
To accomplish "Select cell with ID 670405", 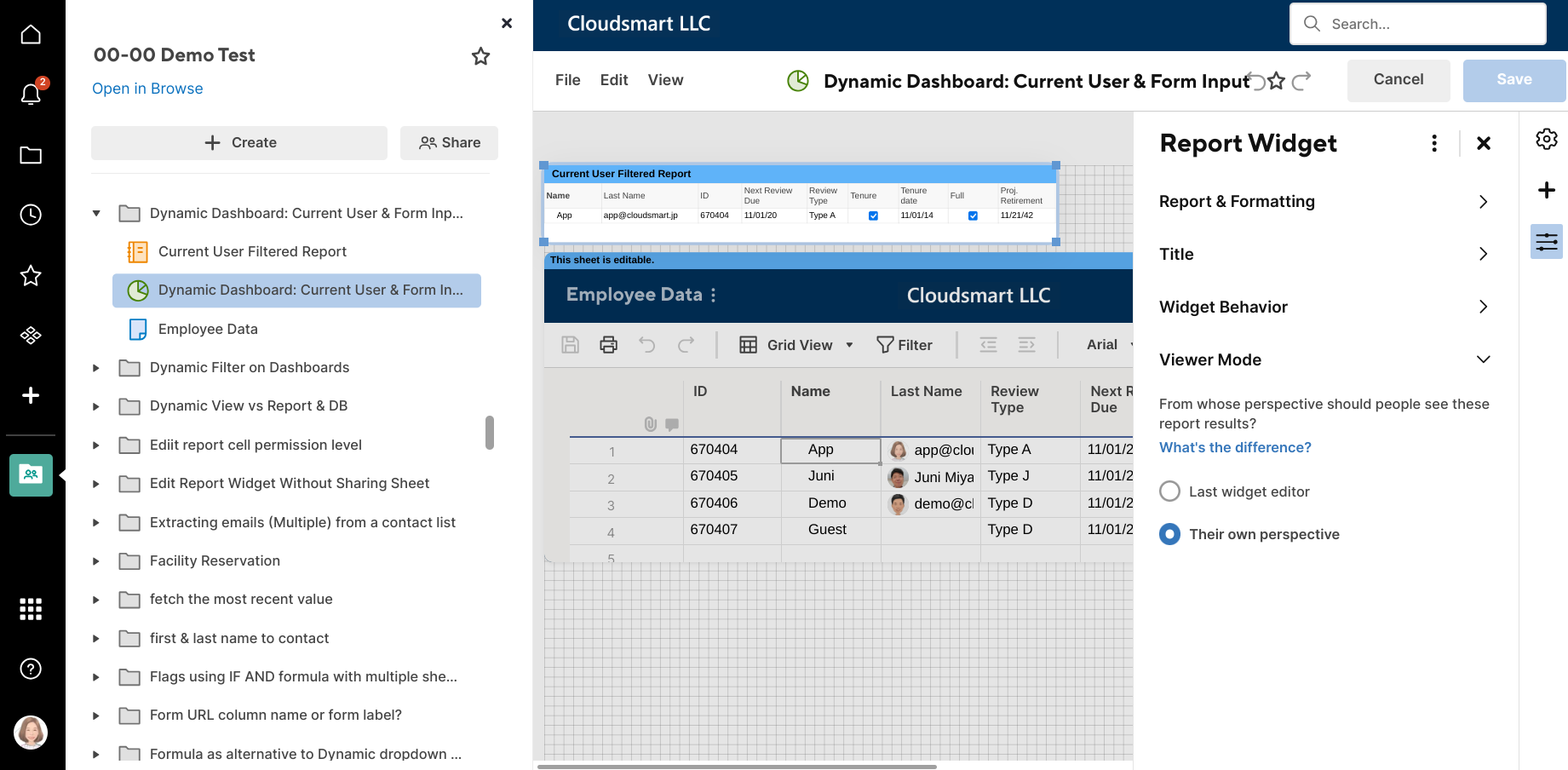I will (x=732, y=476).
